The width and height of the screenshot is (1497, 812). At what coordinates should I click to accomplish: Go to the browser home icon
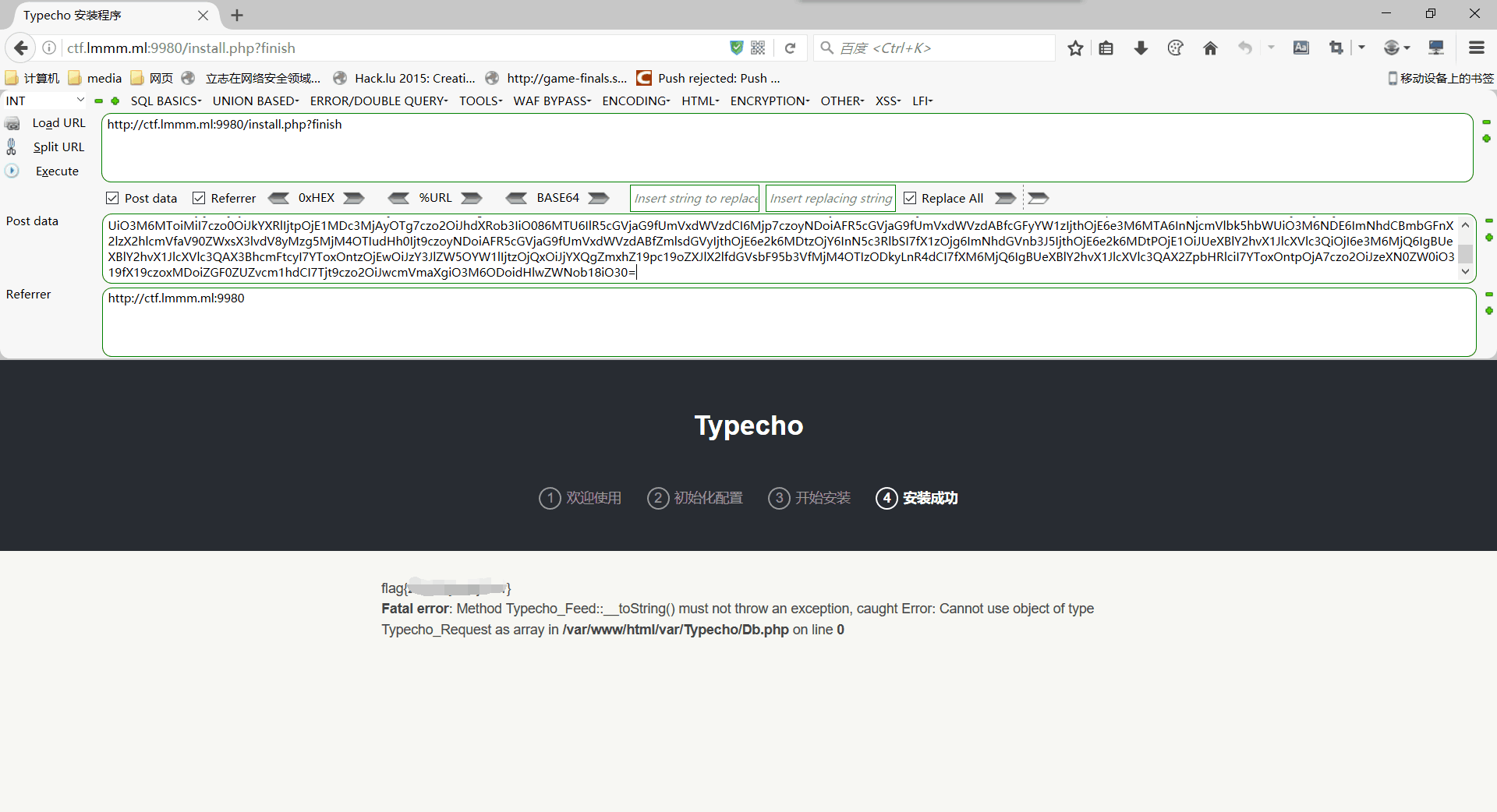[1210, 48]
